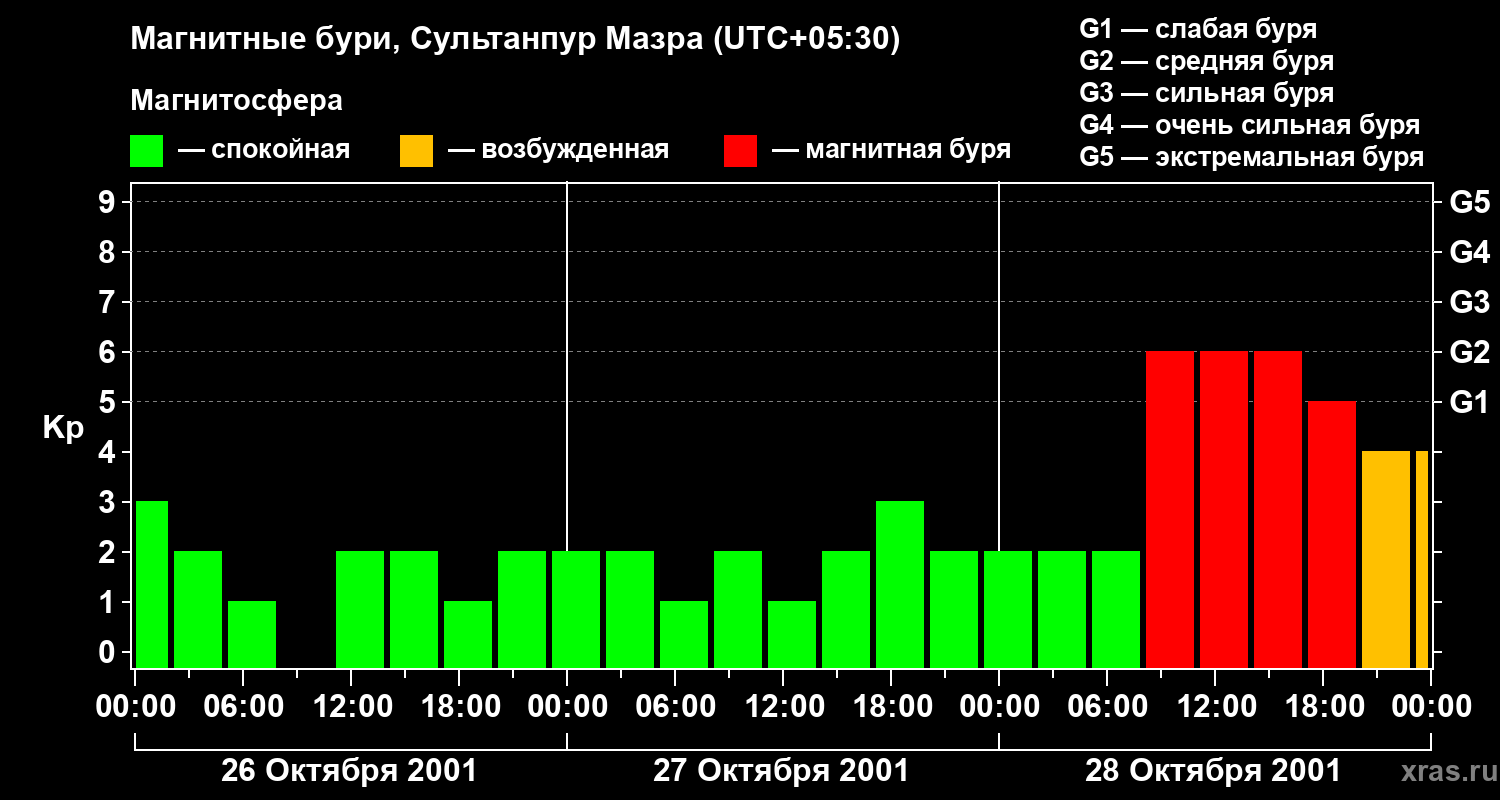Screen dimensions: 1500x800
Task: Click the G1 tick label on right axis
Action: tap(1469, 402)
